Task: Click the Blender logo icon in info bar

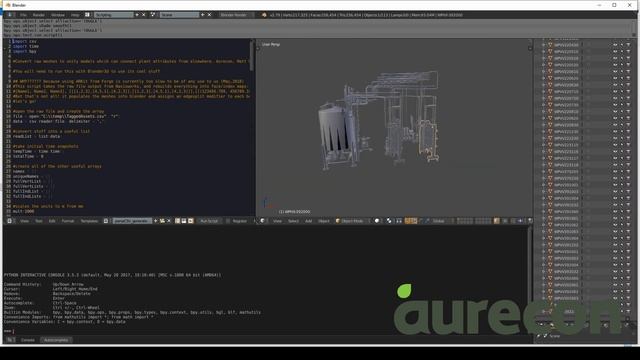Action: pyautogui.click(x=264, y=15)
